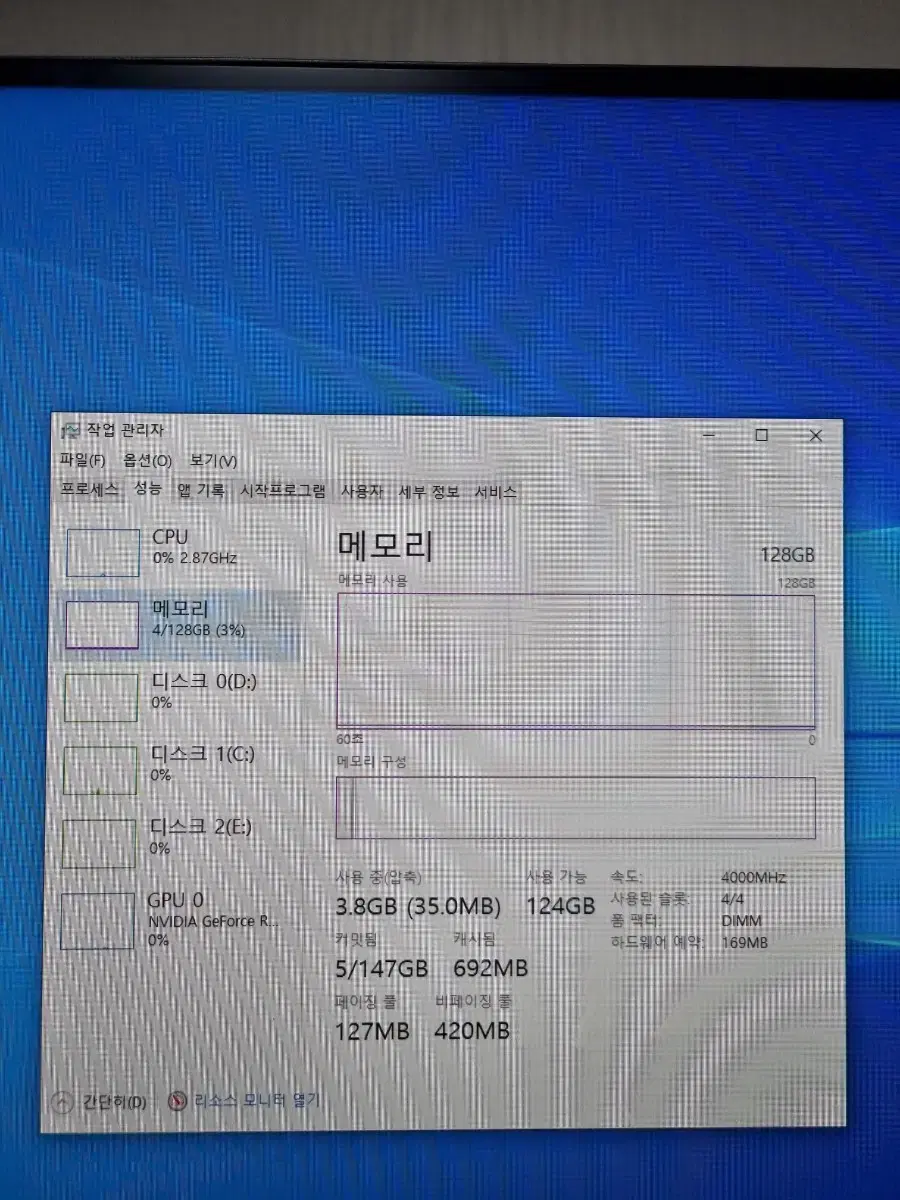
Task: Click the 메모리 구성 composition bar
Action: [x=580, y=805]
